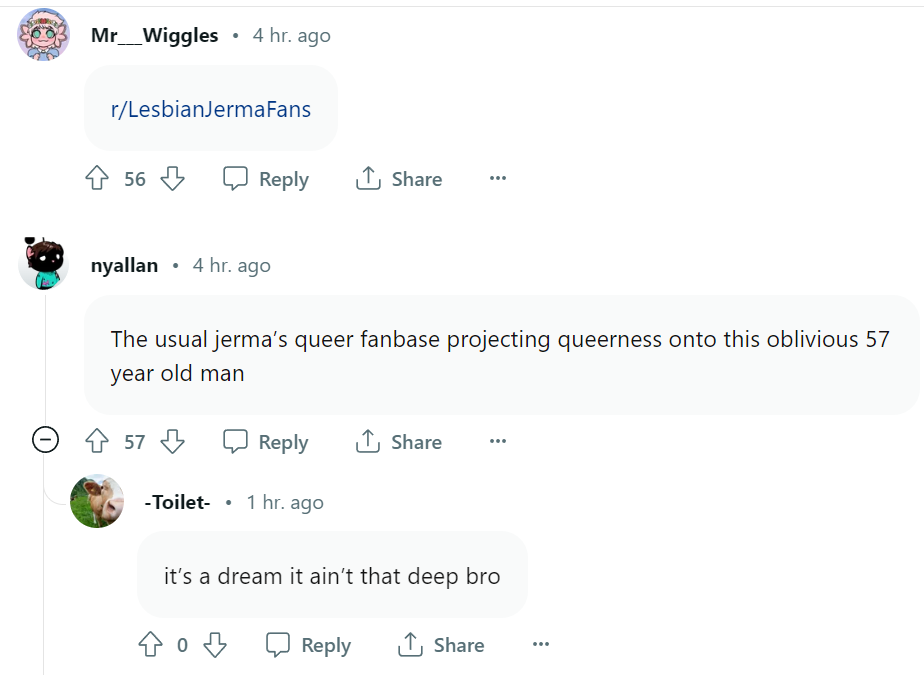Open more options on Mr__Wiggles' comment
Image resolution: width=924 pixels, height=675 pixels.
coord(498,178)
